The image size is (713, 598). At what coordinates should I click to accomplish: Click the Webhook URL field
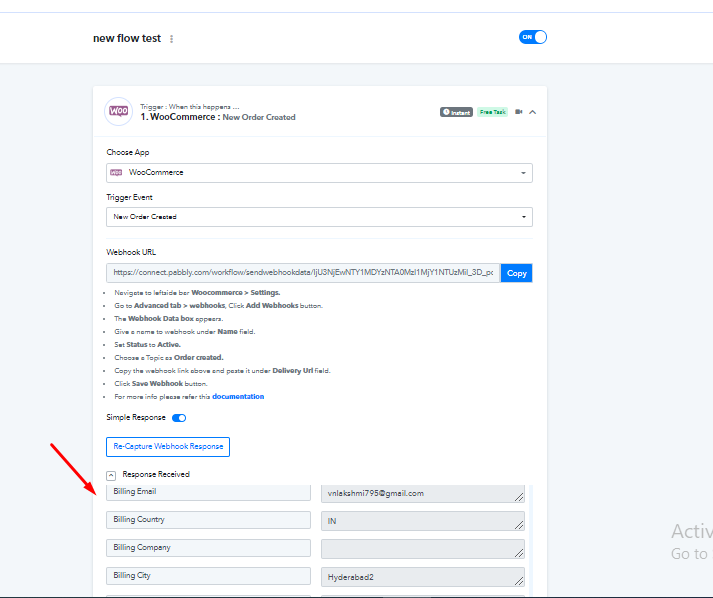(303, 273)
